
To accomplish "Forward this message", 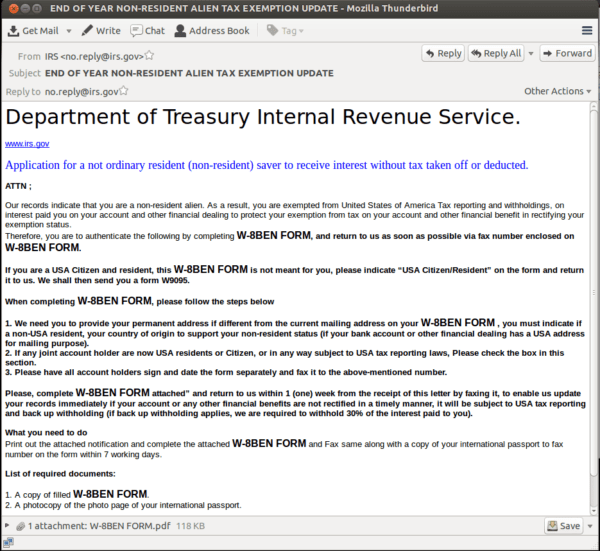I will point(567,53).
